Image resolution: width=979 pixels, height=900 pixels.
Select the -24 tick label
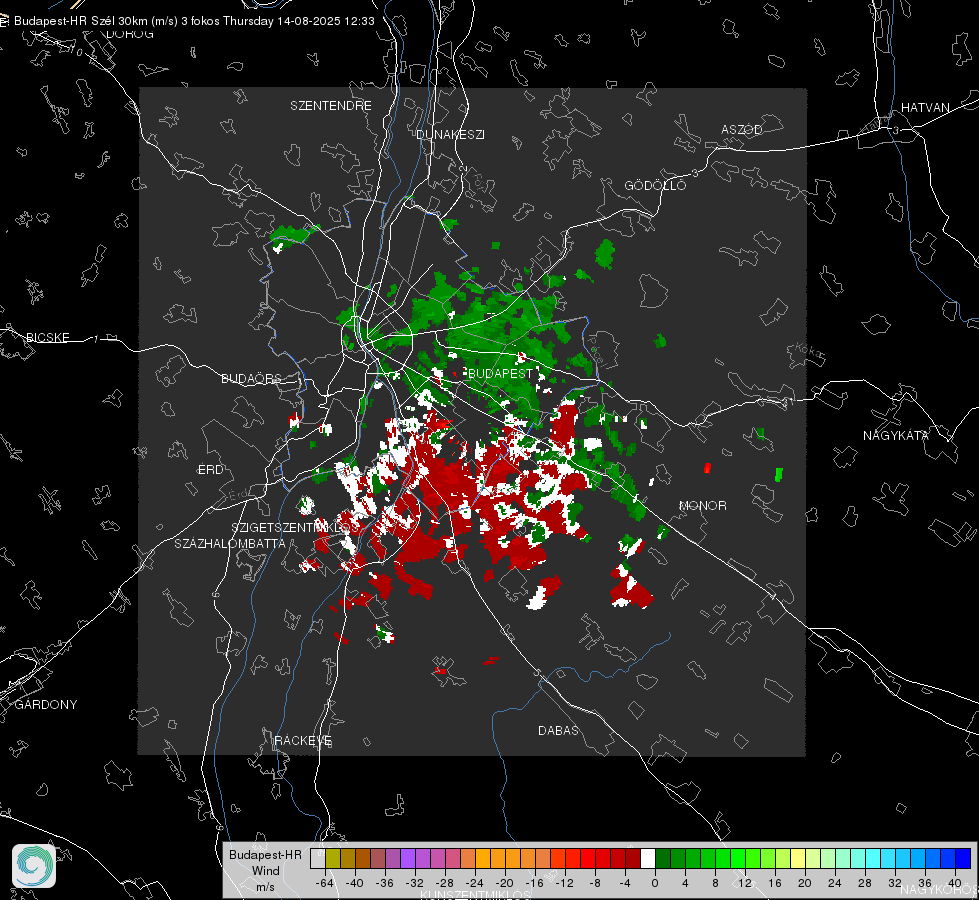[475, 883]
